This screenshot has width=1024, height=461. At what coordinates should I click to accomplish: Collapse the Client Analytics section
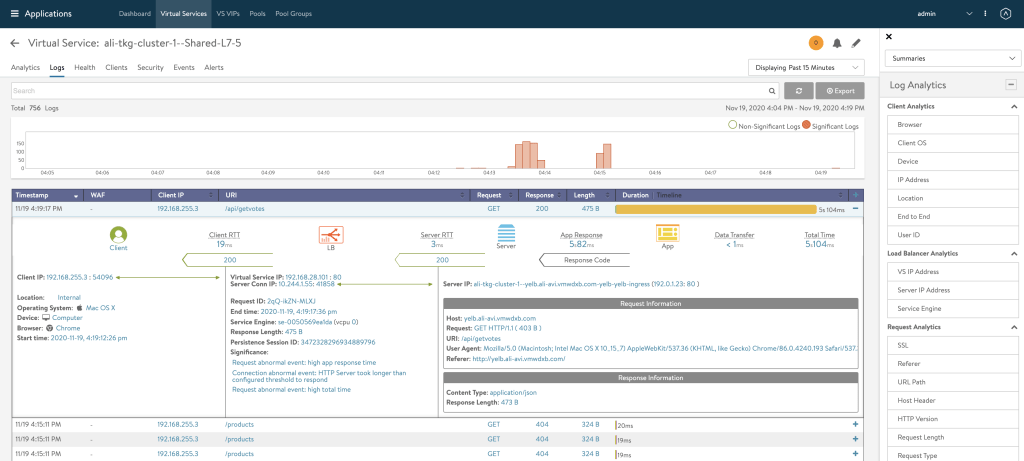tap(1013, 106)
